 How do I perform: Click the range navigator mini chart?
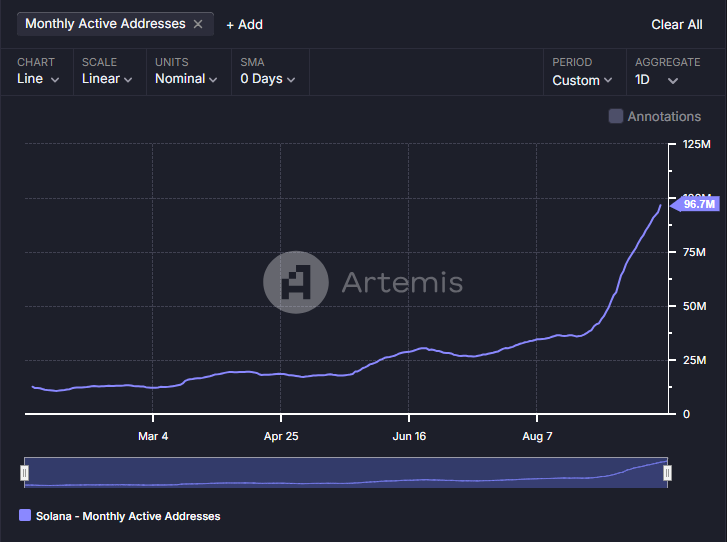tap(346, 472)
